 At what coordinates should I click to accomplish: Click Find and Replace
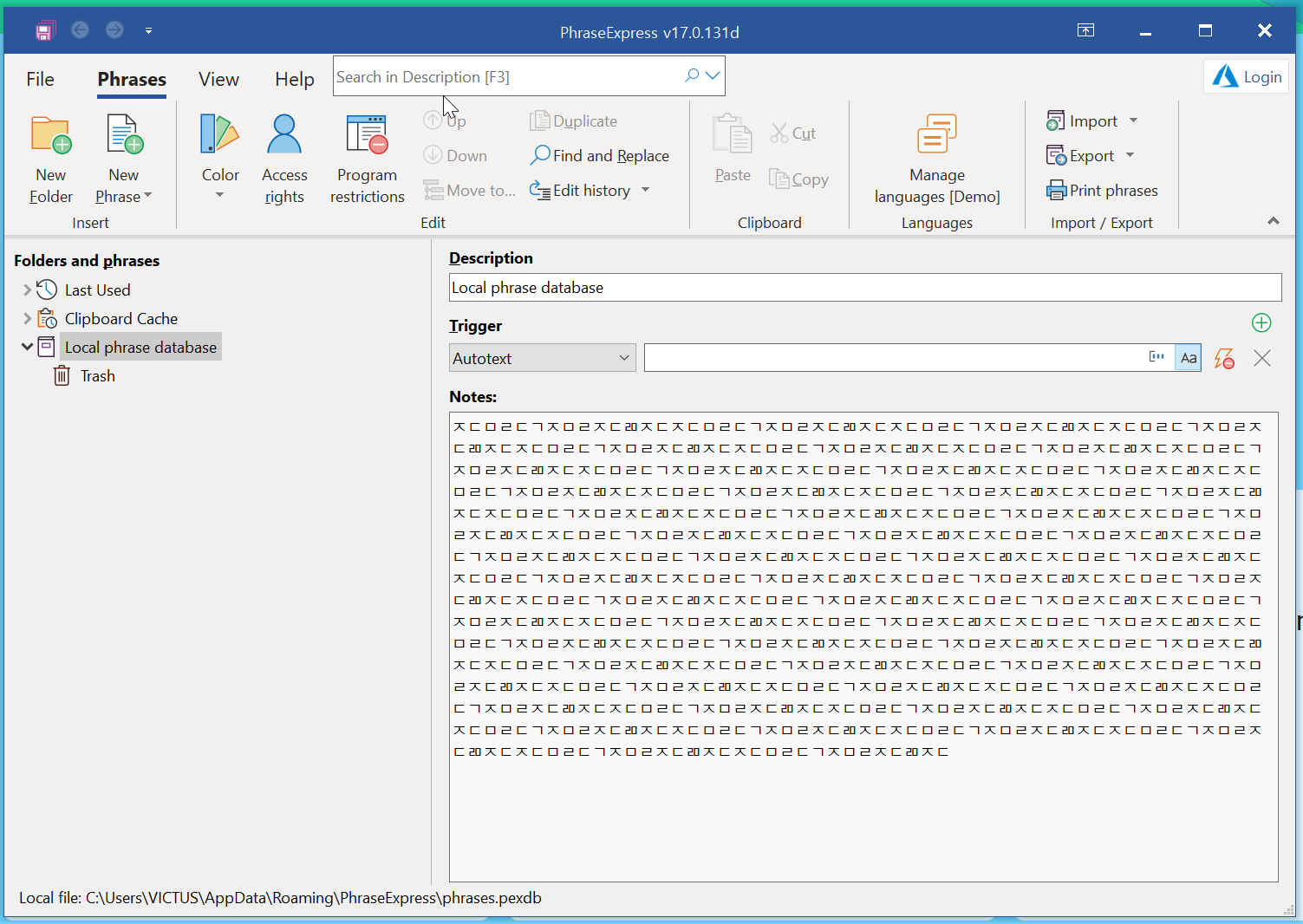pyautogui.click(x=600, y=156)
